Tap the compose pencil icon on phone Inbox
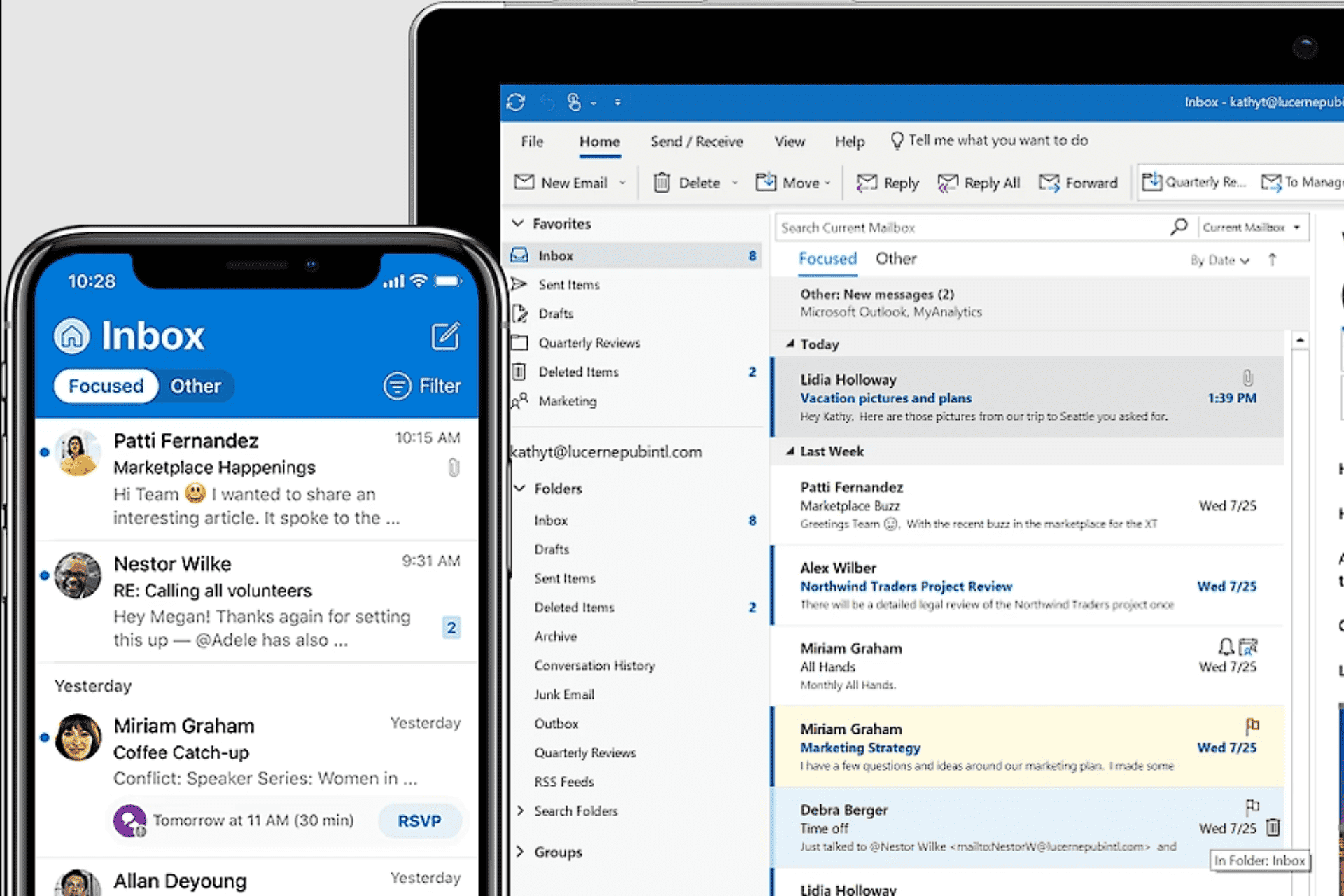 pos(445,336)
